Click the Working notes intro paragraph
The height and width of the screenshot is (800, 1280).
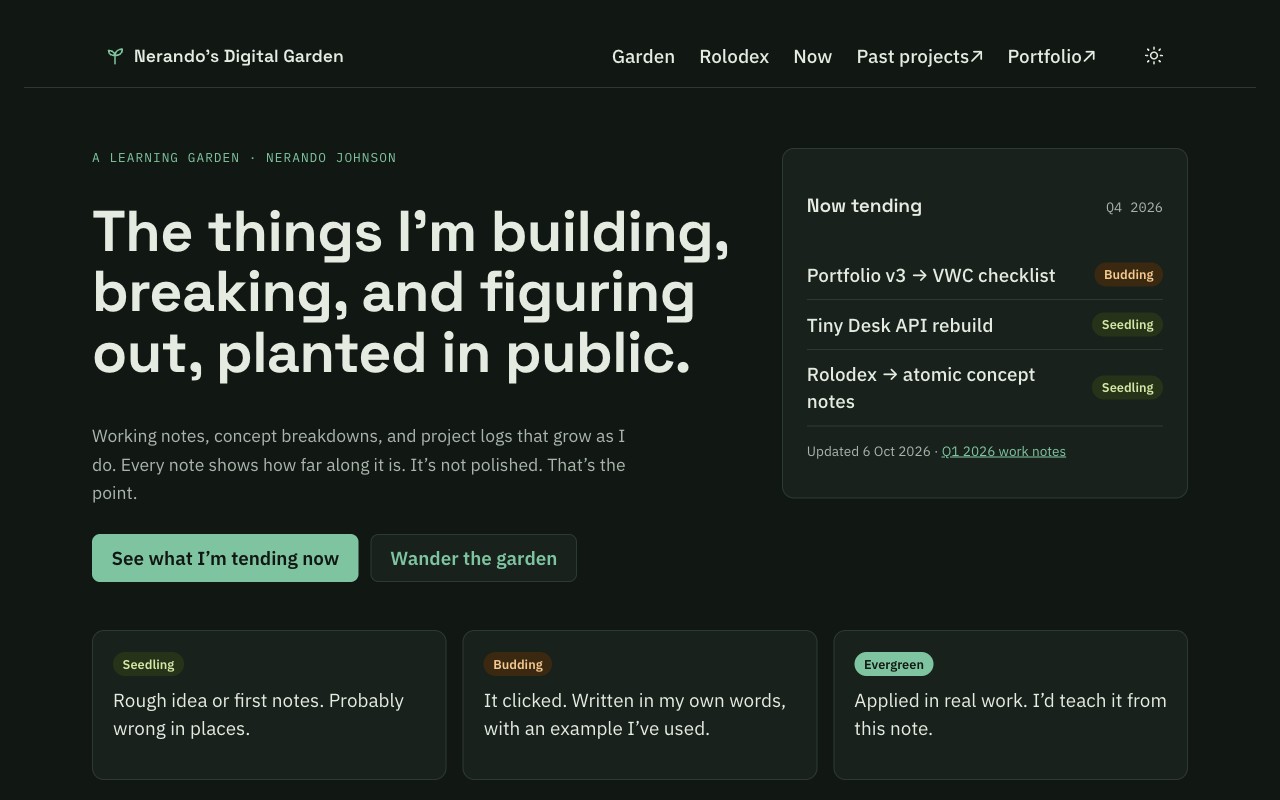[359, 465]
